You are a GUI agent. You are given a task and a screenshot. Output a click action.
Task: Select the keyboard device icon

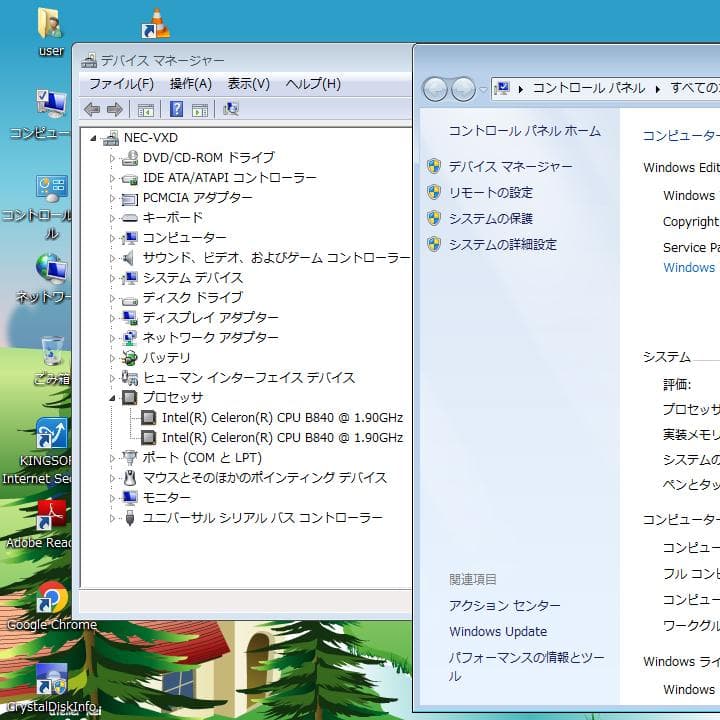[x=129, y=218]
